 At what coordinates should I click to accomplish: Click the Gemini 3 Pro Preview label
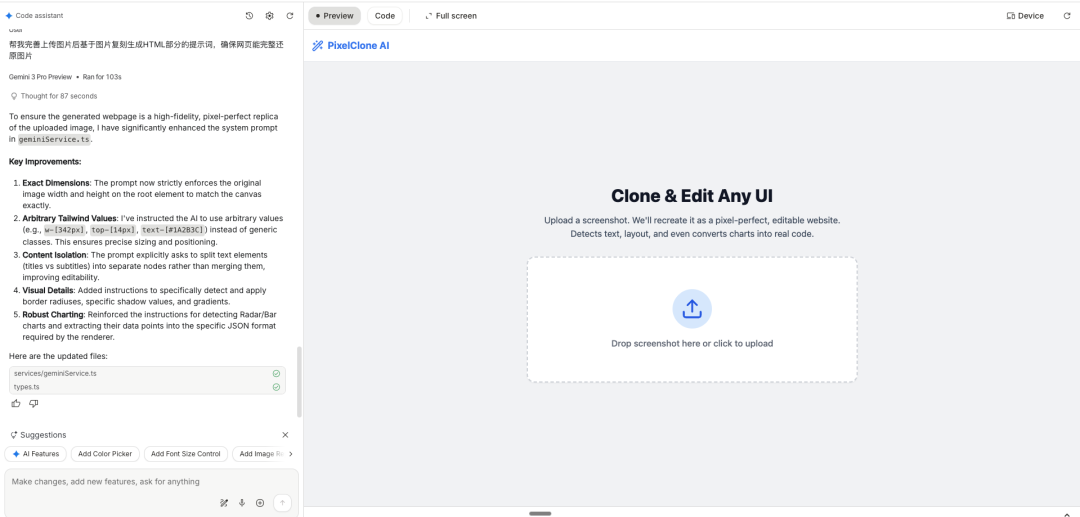coord(40,77)
